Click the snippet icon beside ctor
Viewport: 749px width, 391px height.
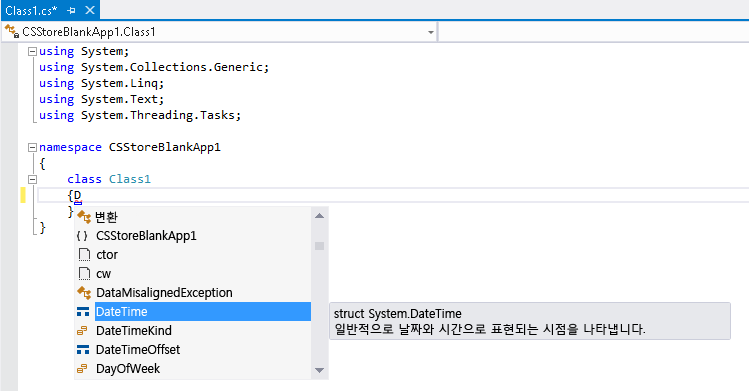pyautogui.click(x=84, y=254)
